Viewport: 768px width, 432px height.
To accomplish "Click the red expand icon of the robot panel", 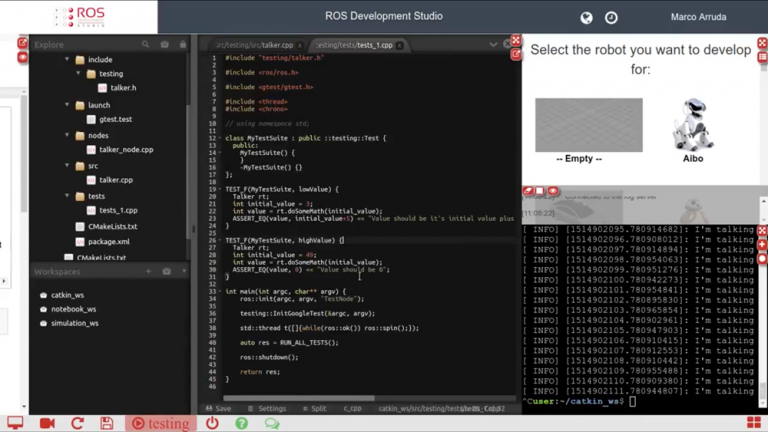I will [x=763, y=43].
